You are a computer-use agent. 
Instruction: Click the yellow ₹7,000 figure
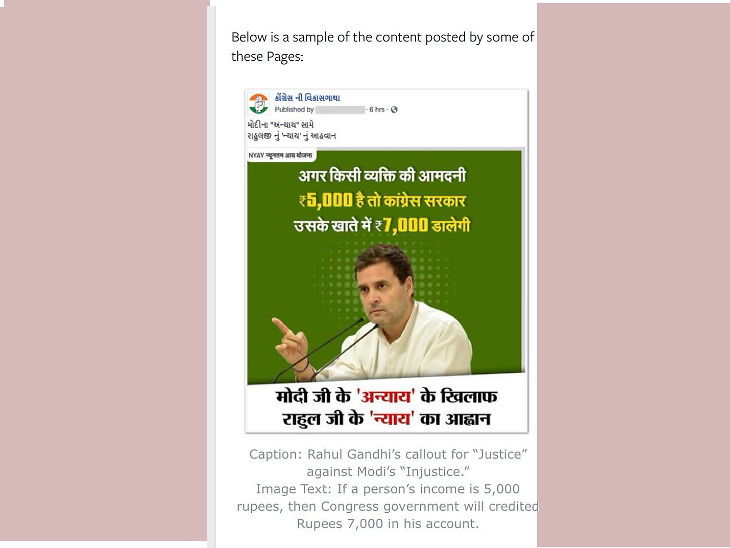[x=402, y=226]
